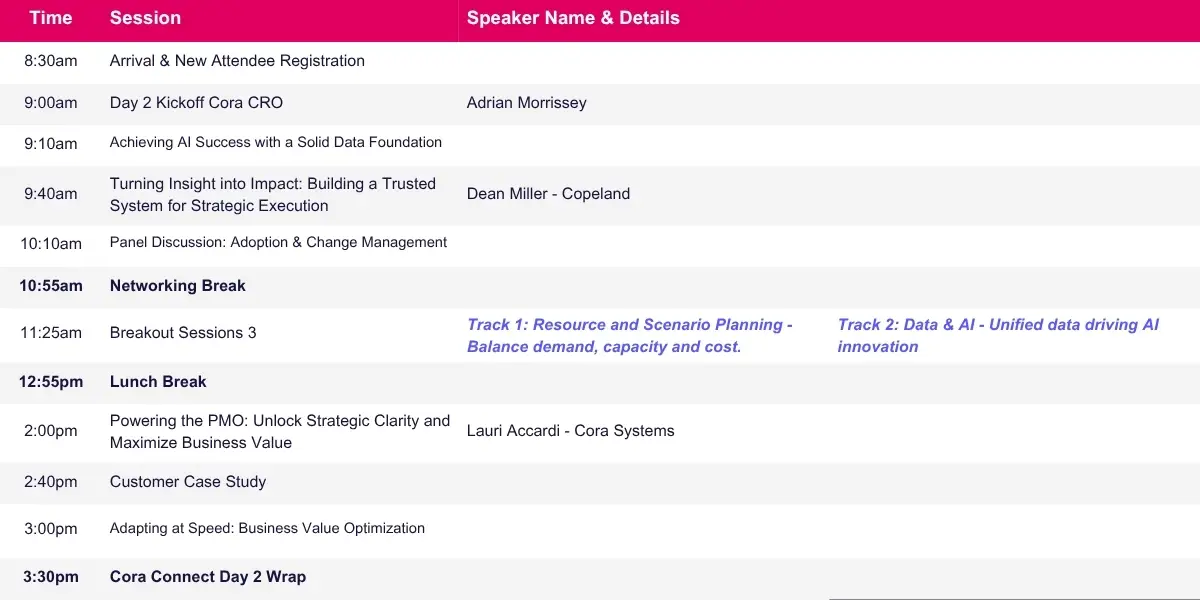The width and height of the screenshot is (1200, 600).
Task: Select the Lunch Break row
Action: click(158, 382)
